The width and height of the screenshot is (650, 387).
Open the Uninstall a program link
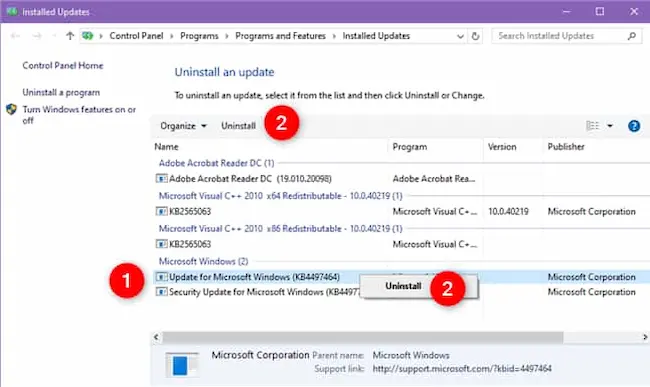[x=61, y=92]
